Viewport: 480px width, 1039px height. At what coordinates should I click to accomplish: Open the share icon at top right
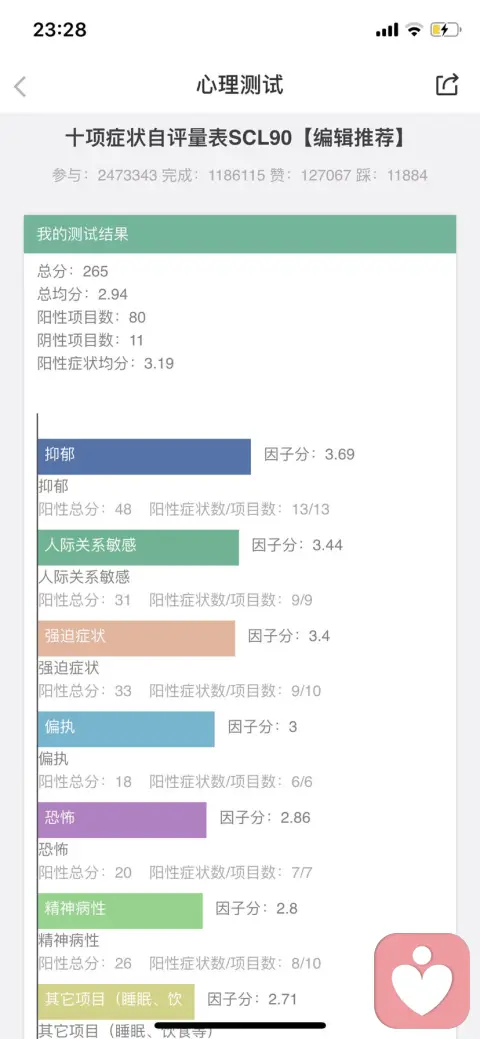(448, 85)
